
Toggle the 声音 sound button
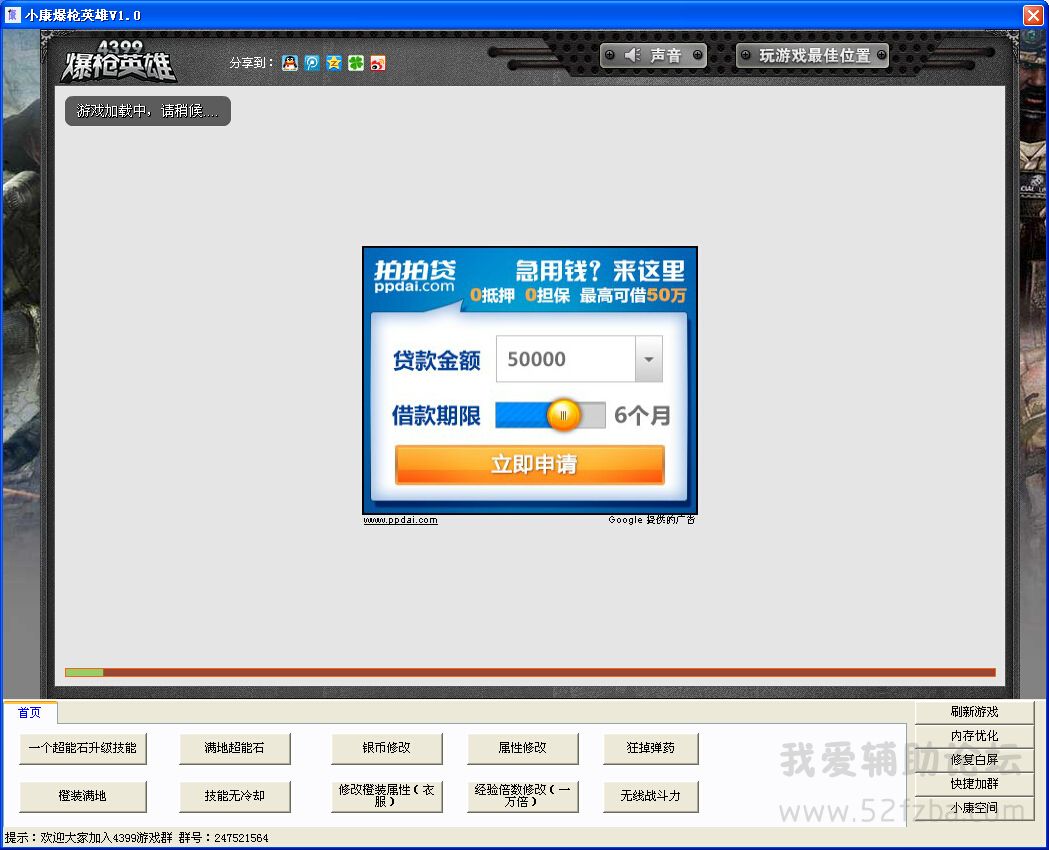coord(654,56)
